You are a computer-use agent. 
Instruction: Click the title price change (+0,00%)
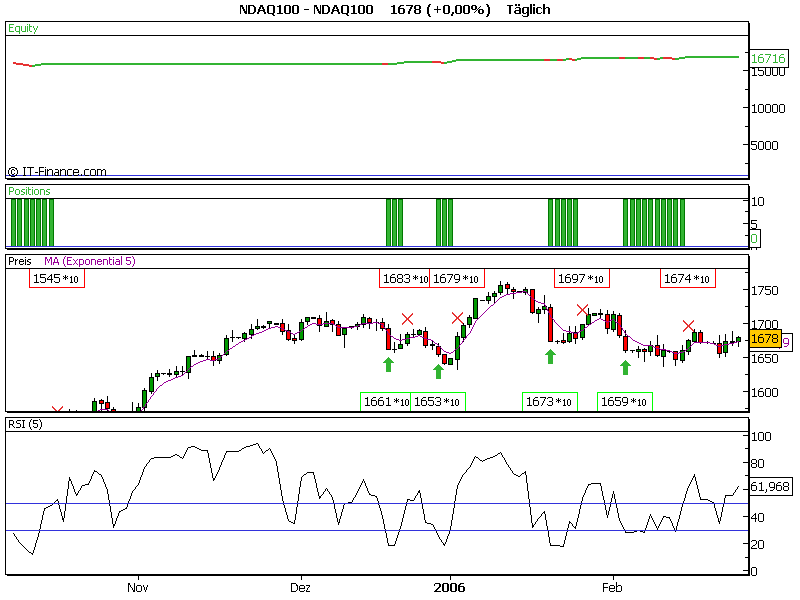[x=461, y=10]
